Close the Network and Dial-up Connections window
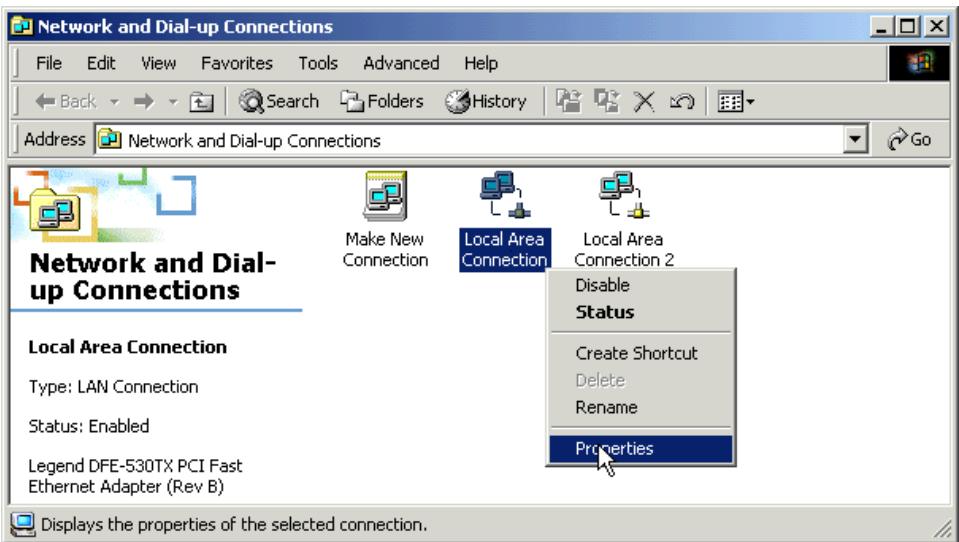 [937, 26]
